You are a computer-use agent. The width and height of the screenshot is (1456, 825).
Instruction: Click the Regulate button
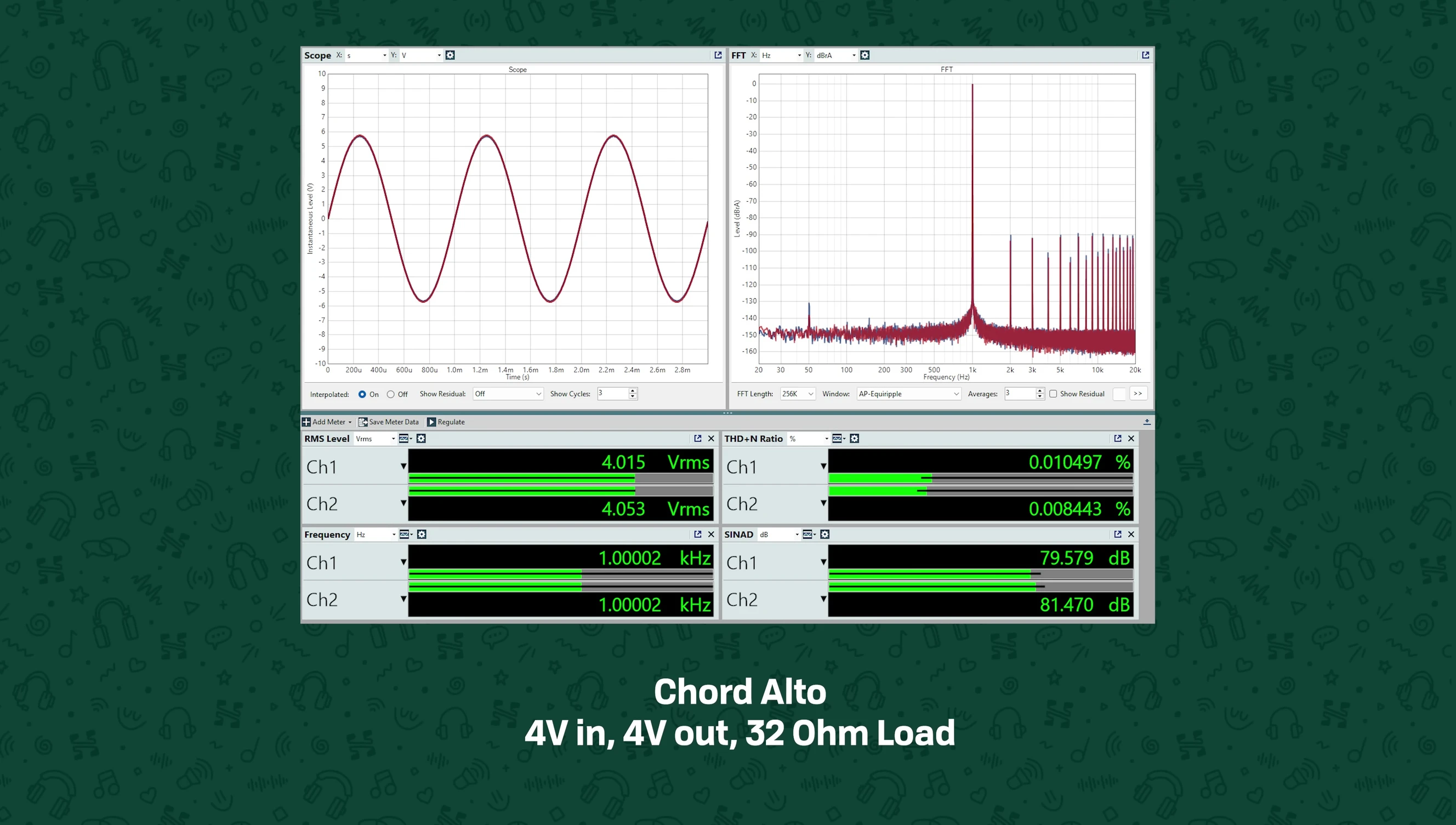pyautogui.click(x=446, y=422)
